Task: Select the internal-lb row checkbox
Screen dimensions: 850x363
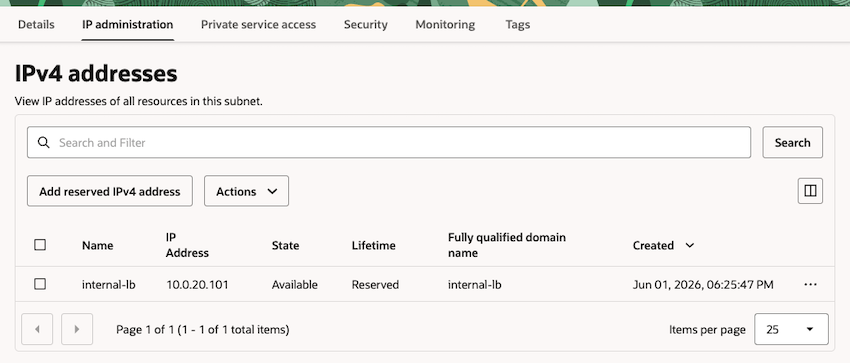Action: pos(40,284)
